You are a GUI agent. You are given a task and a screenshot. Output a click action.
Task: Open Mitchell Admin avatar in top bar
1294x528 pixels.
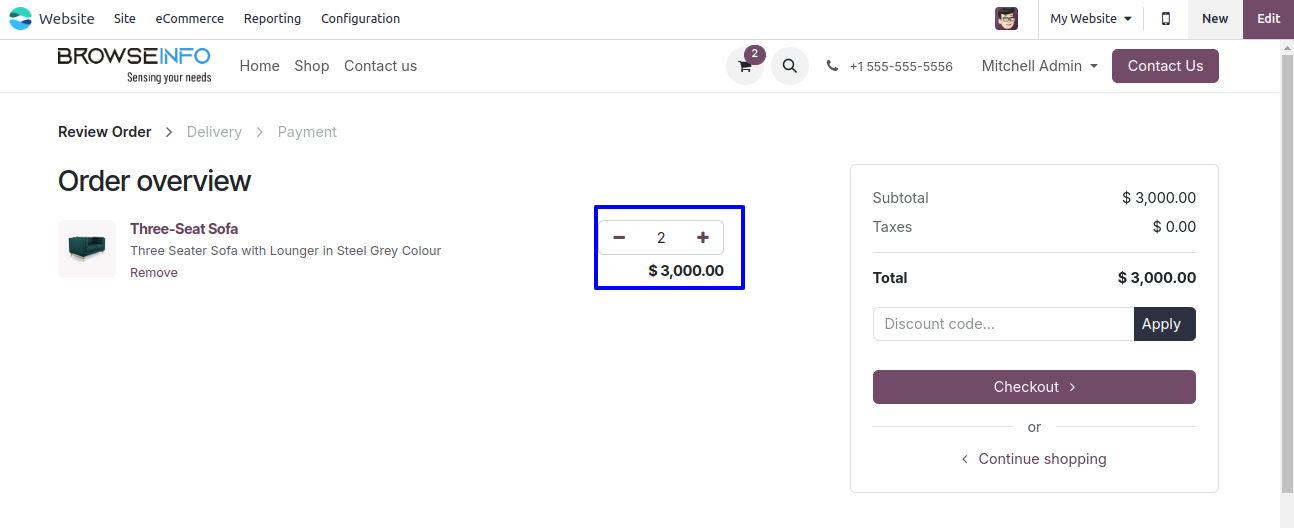[1006, 19]
